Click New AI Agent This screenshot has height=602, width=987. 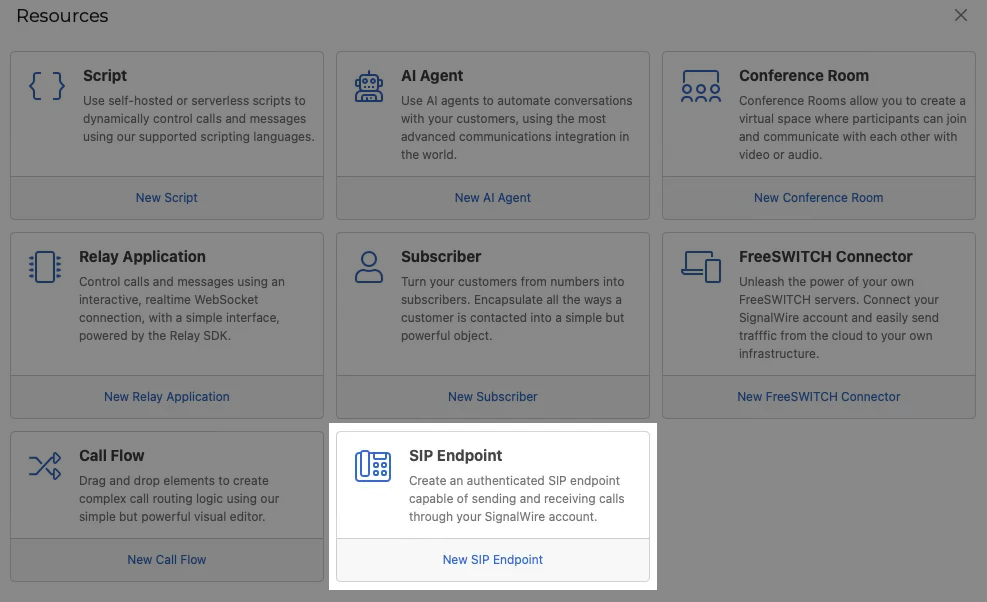pyautogui.click(x=492, y=197)
